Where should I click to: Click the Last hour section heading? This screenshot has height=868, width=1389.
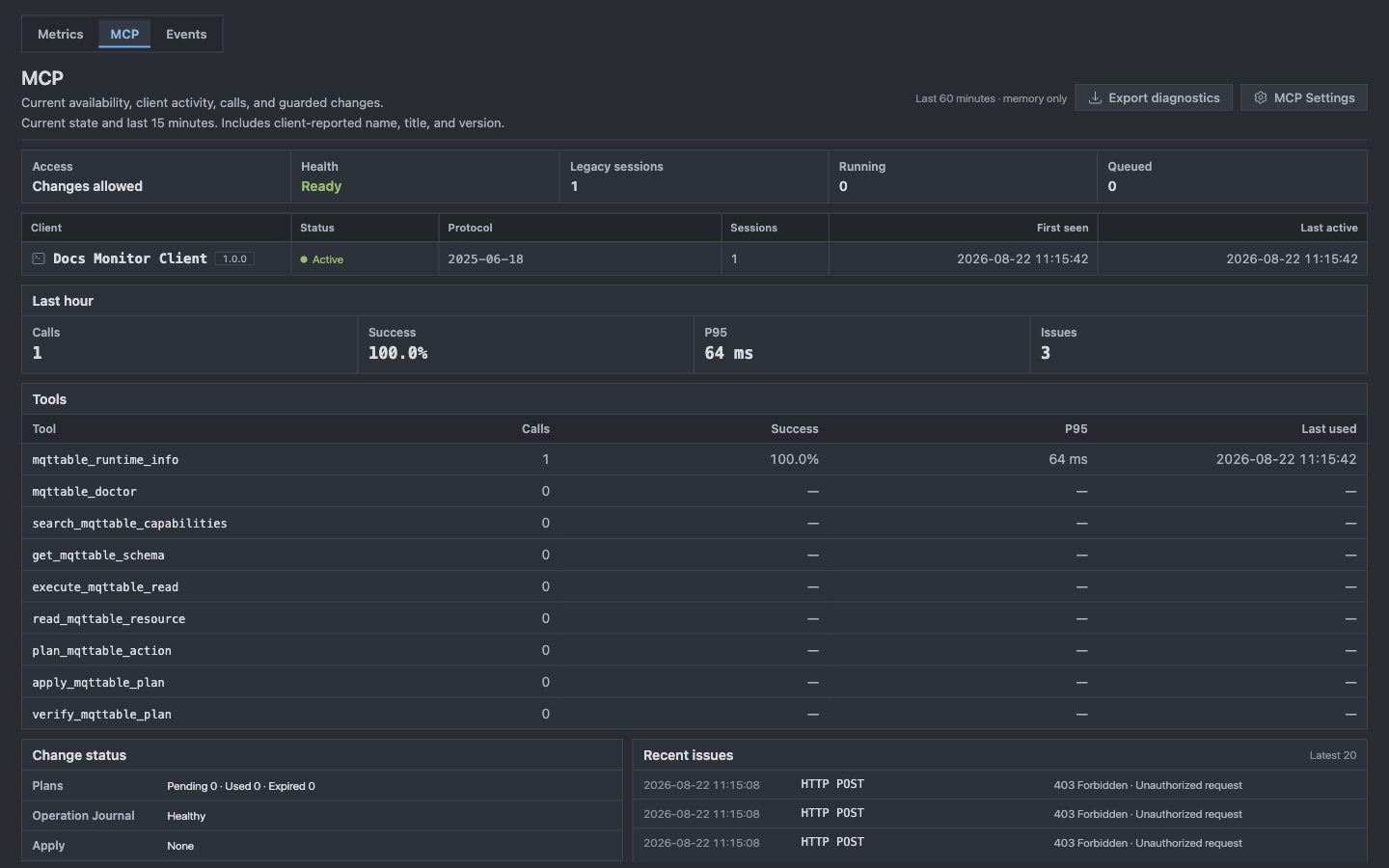tap(63, 301)
